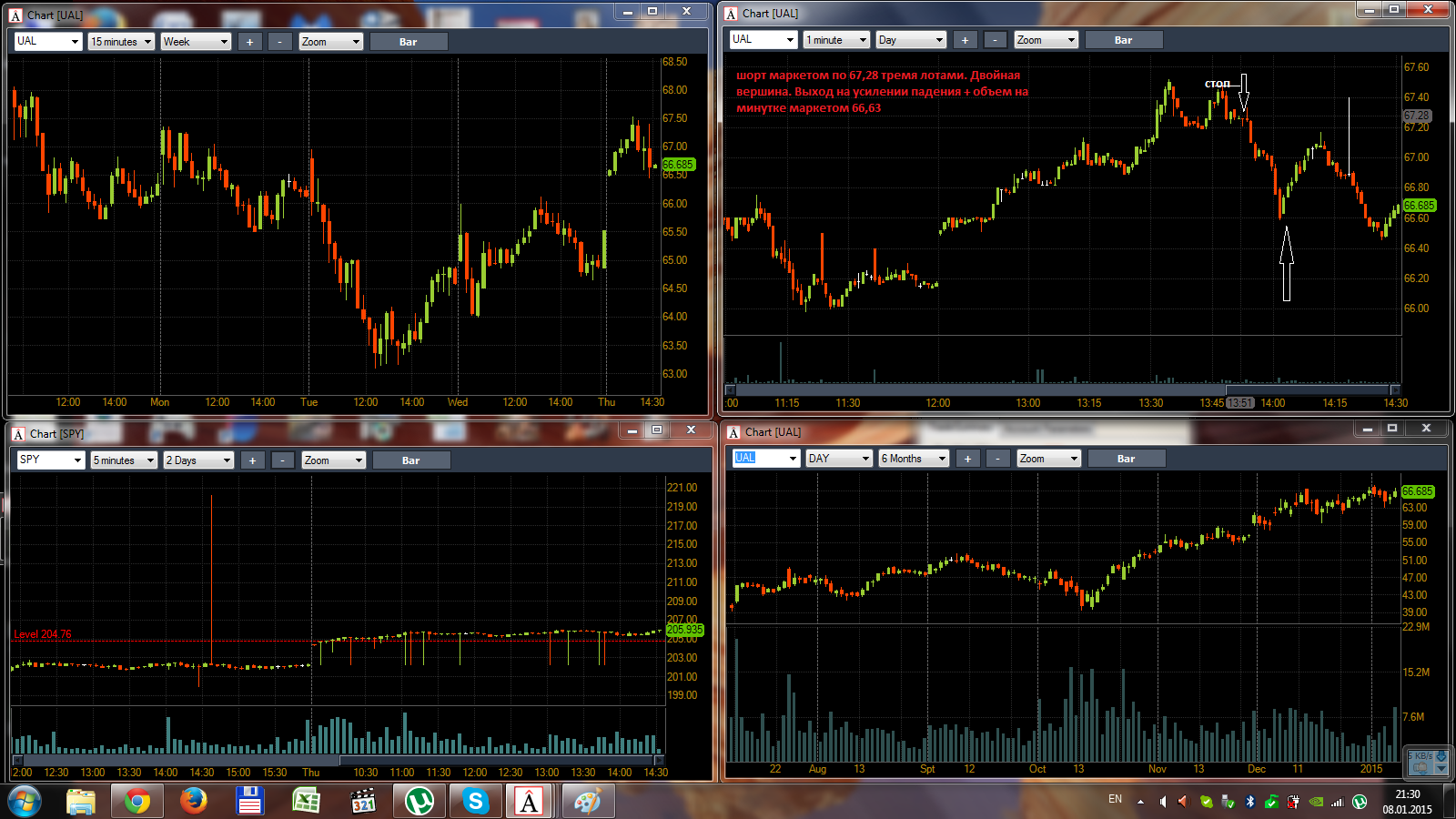Click the Bar button in the SPY chart

pyautogui.click(x=411, y=460)
